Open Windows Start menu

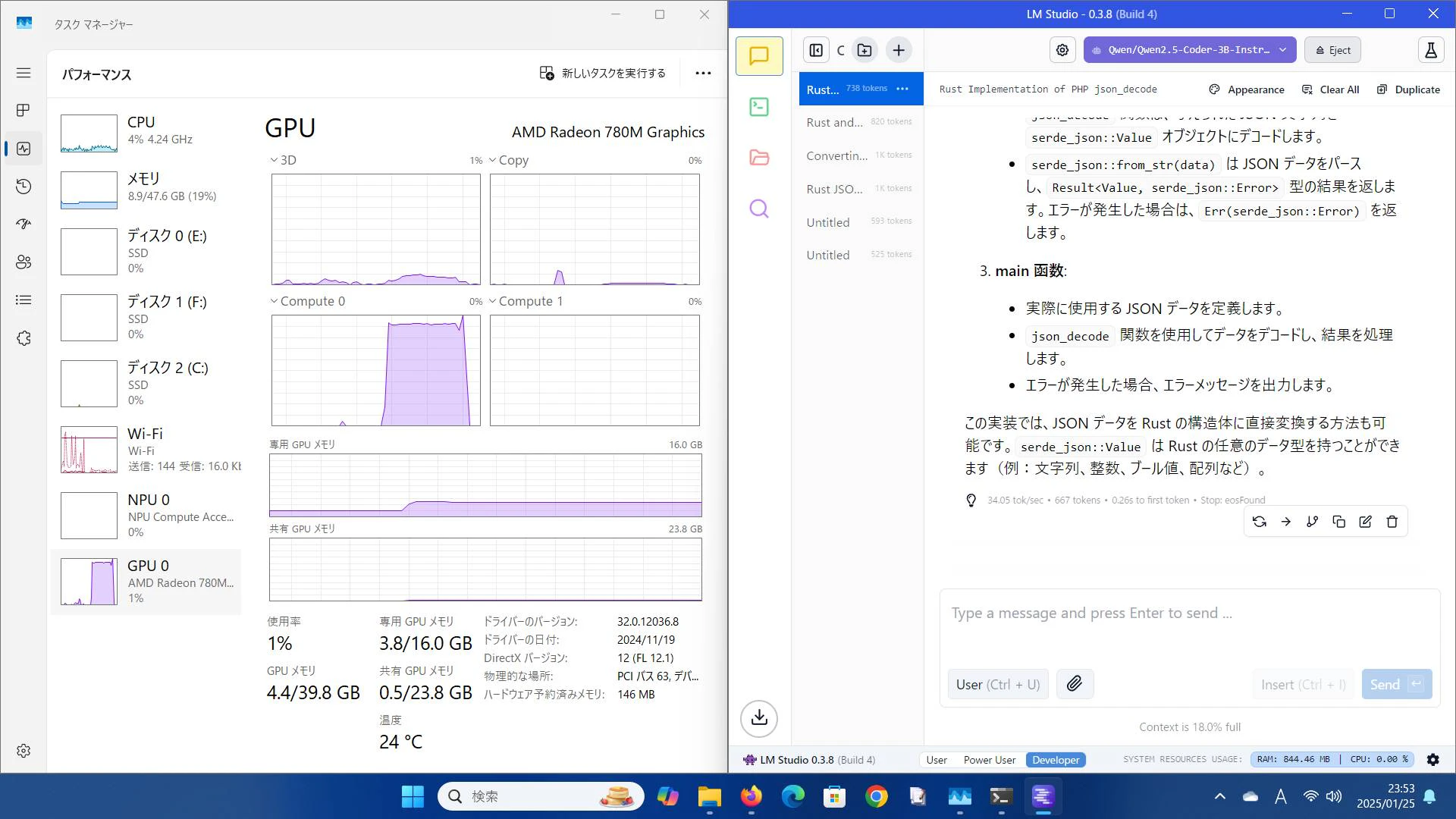pyautogui.click(x=413, y=796)
